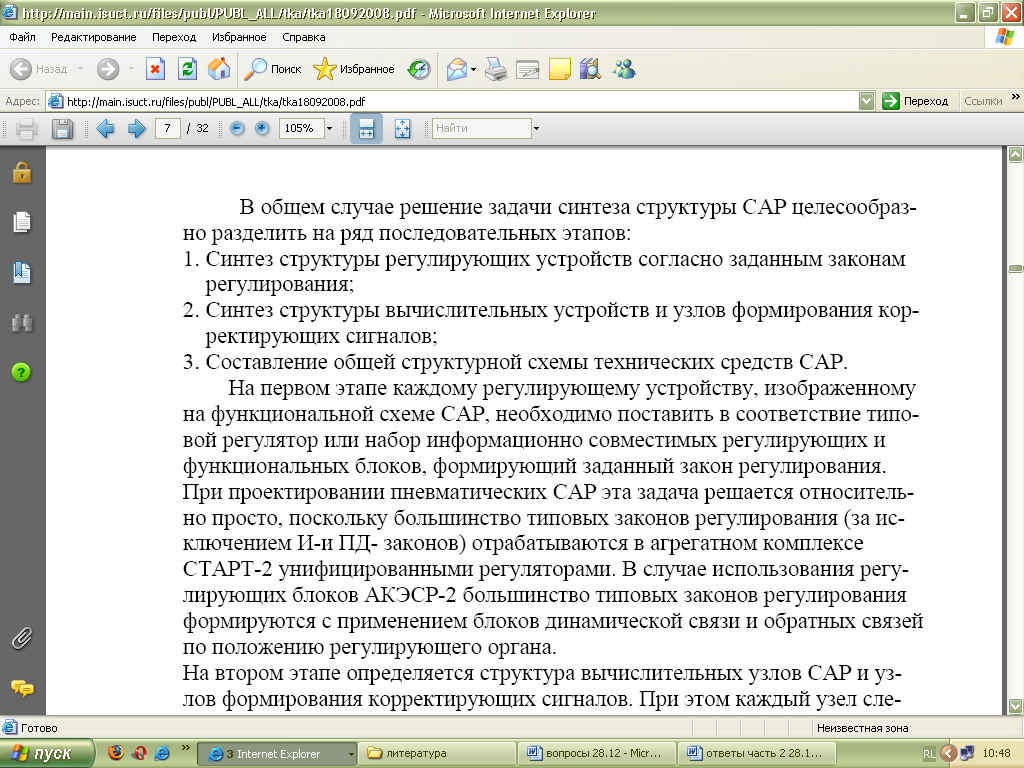Launch Opera from quick launch

pyautogui.click(x=138, y=753)
